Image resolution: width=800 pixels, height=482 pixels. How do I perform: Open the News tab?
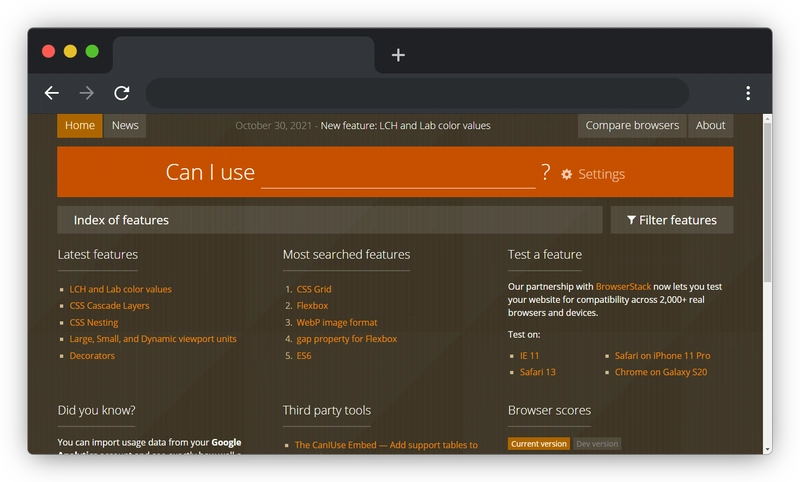pos(125,125)
